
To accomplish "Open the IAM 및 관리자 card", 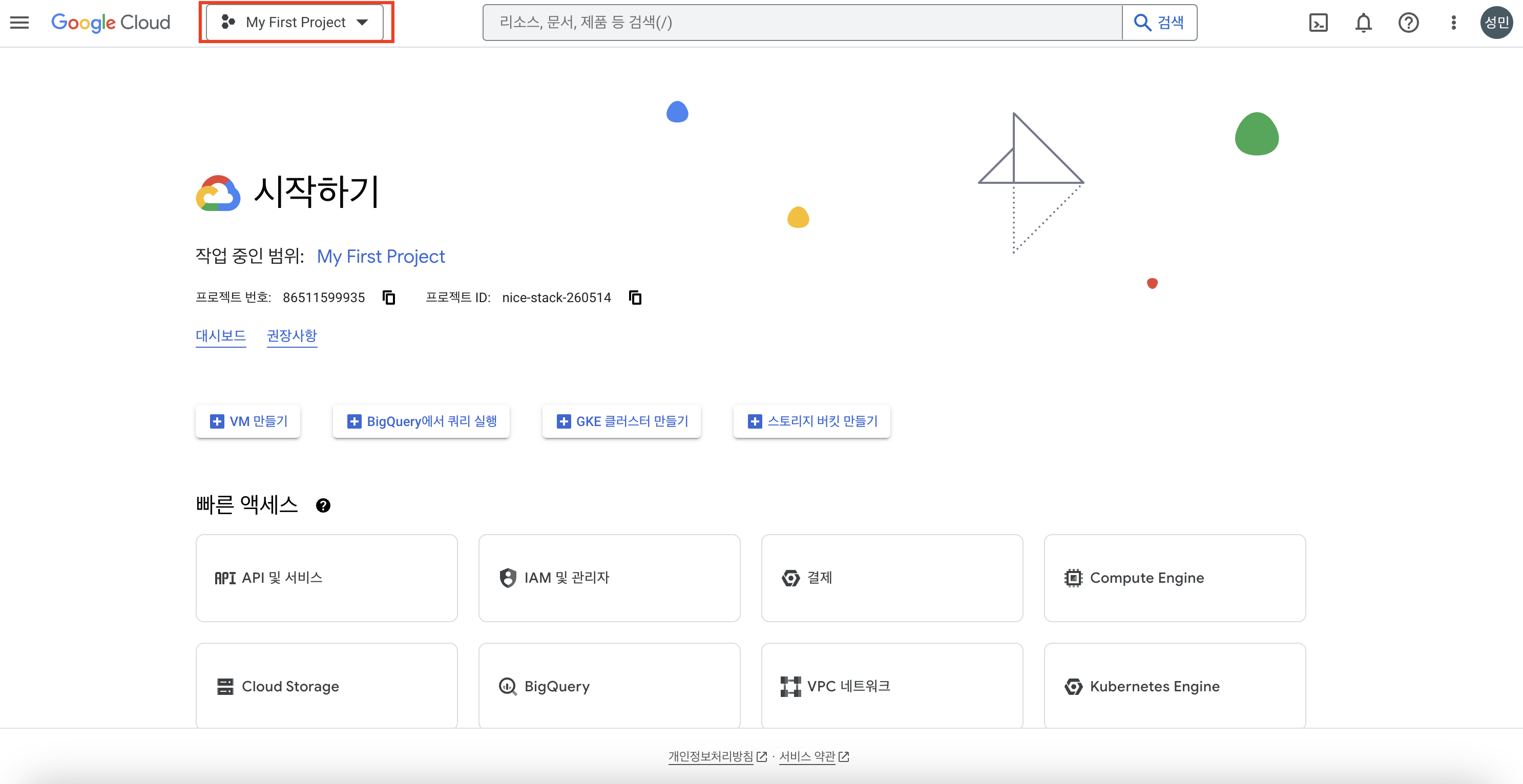I will (x=609, y=578).
